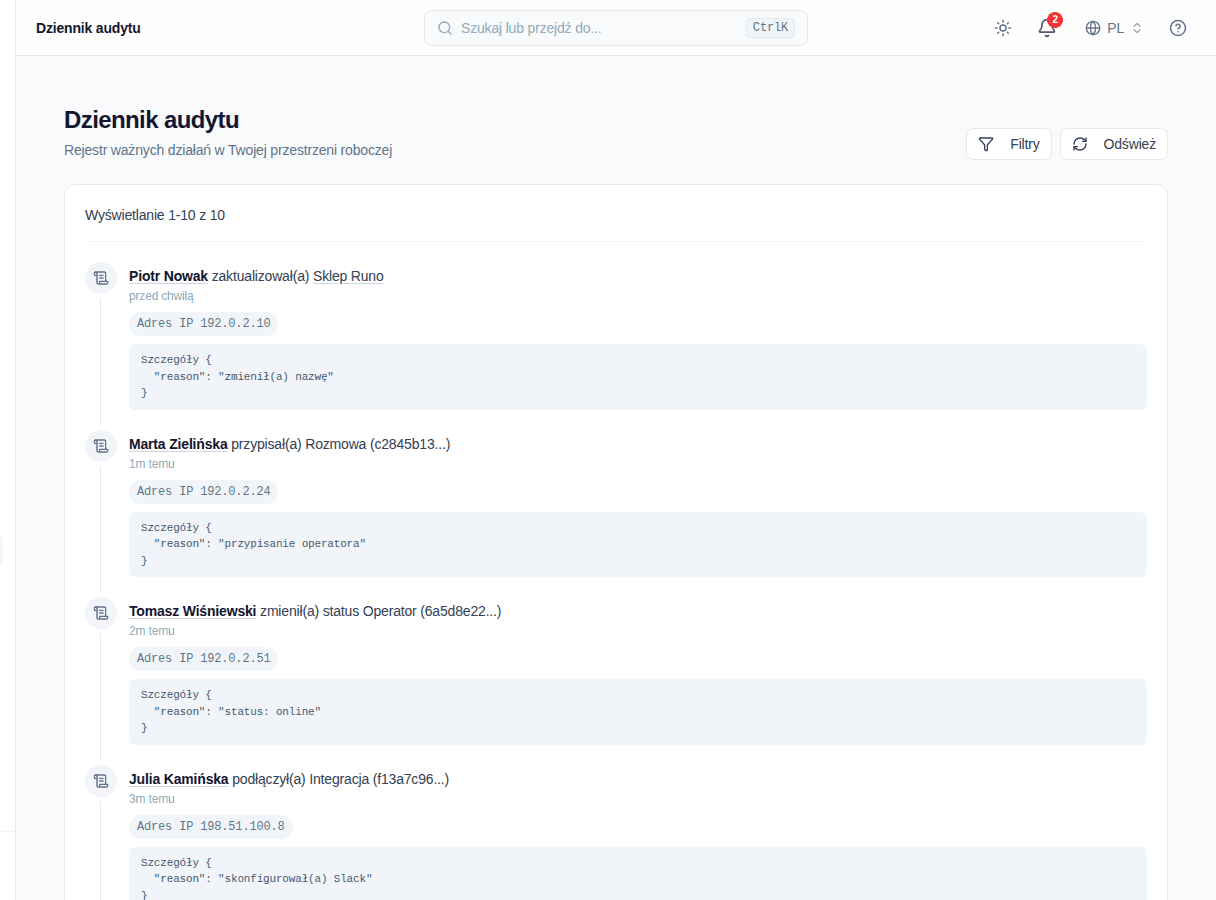Click the Odśwież refresh button
Screen dimensions: 1216x900
(1114, 144)
